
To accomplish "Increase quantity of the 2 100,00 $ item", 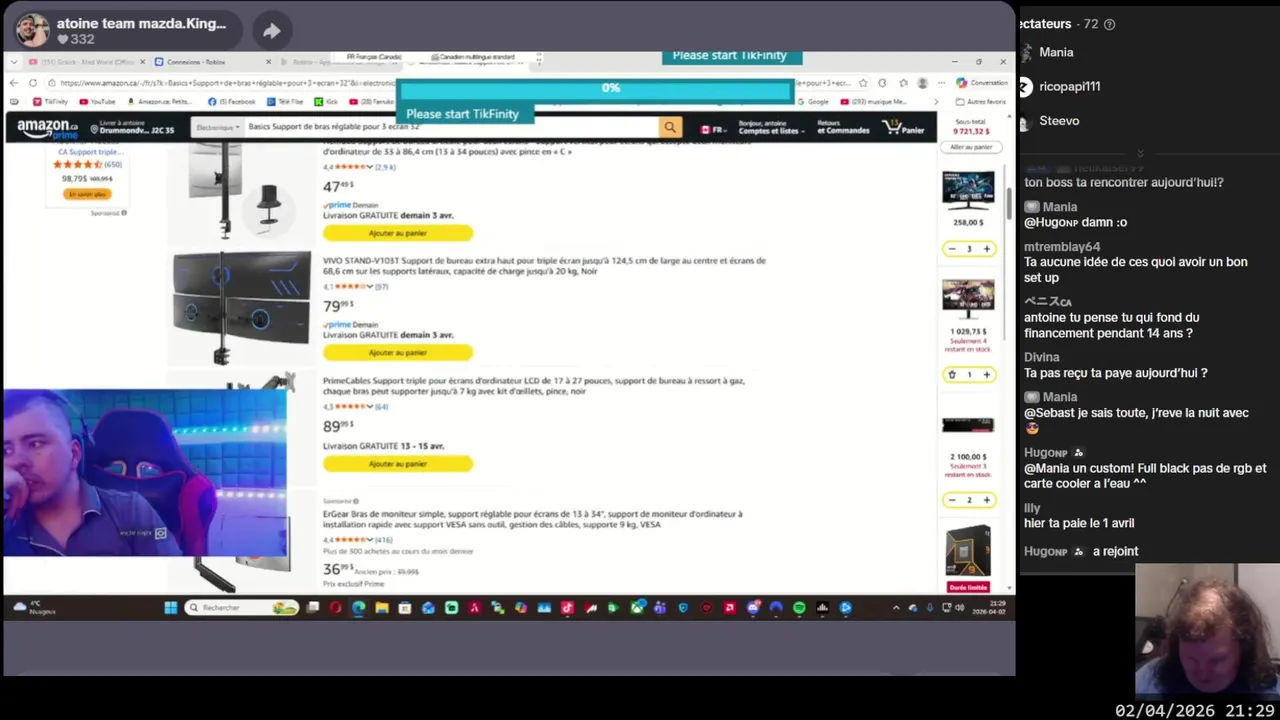I will pyautogui.click(x=986, y=500).
